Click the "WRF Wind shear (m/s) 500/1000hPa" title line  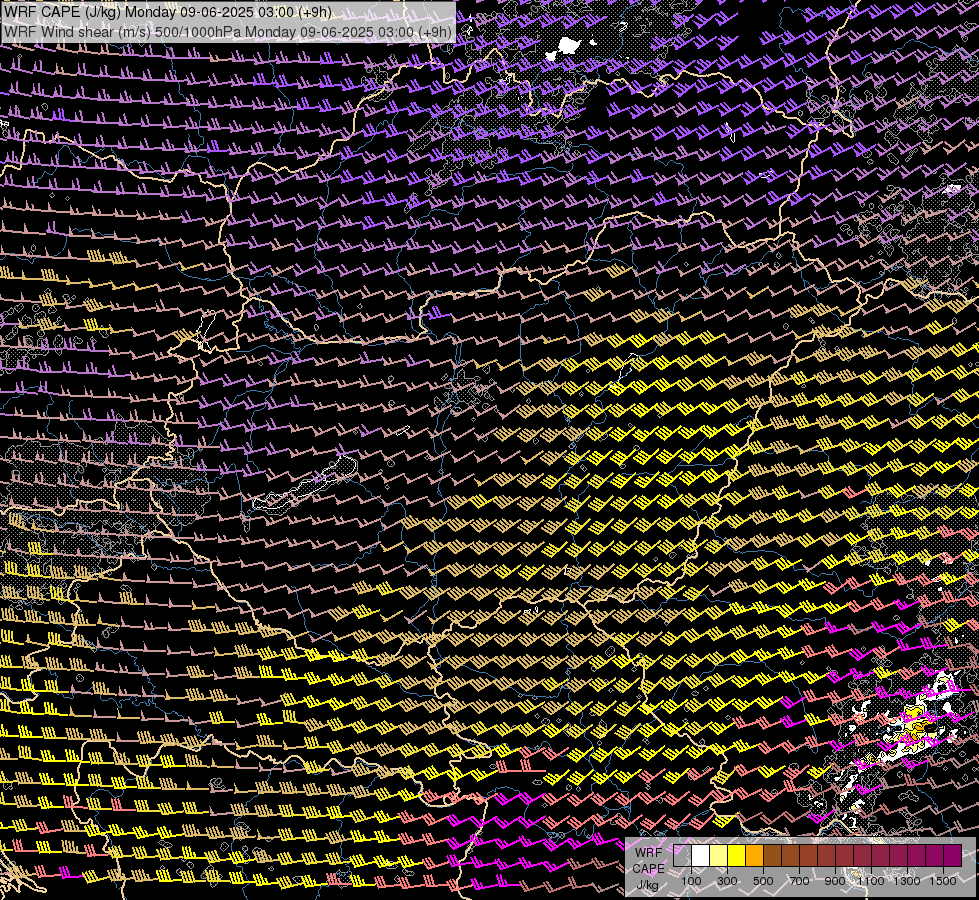(x=227, y=32)
